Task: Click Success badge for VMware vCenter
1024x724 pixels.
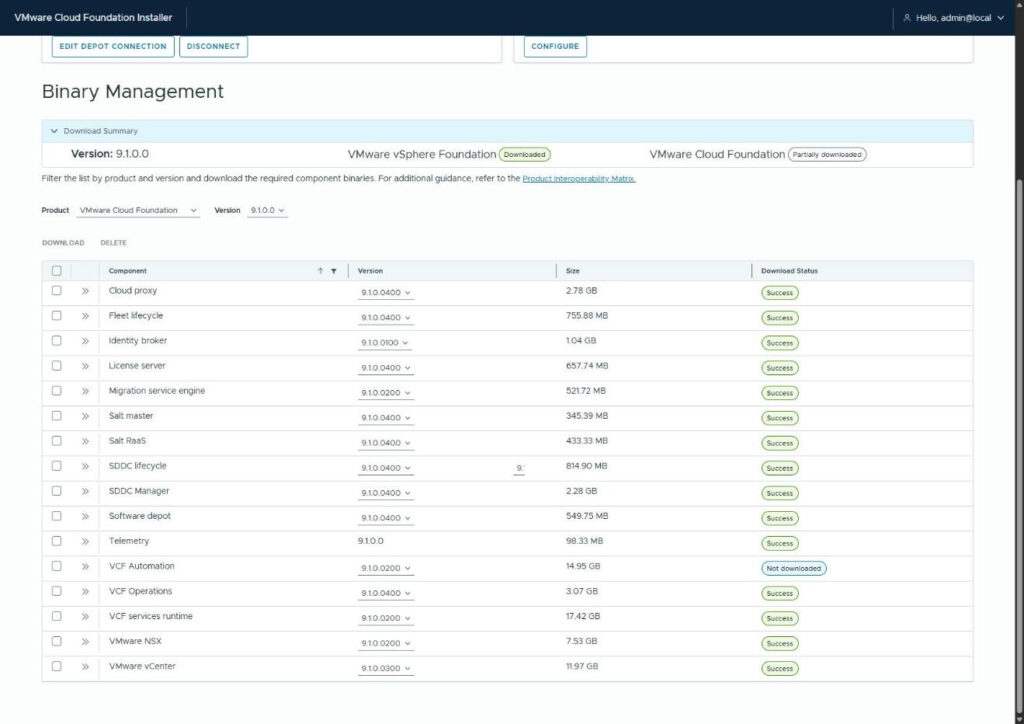Action: (x=780, y=669)
